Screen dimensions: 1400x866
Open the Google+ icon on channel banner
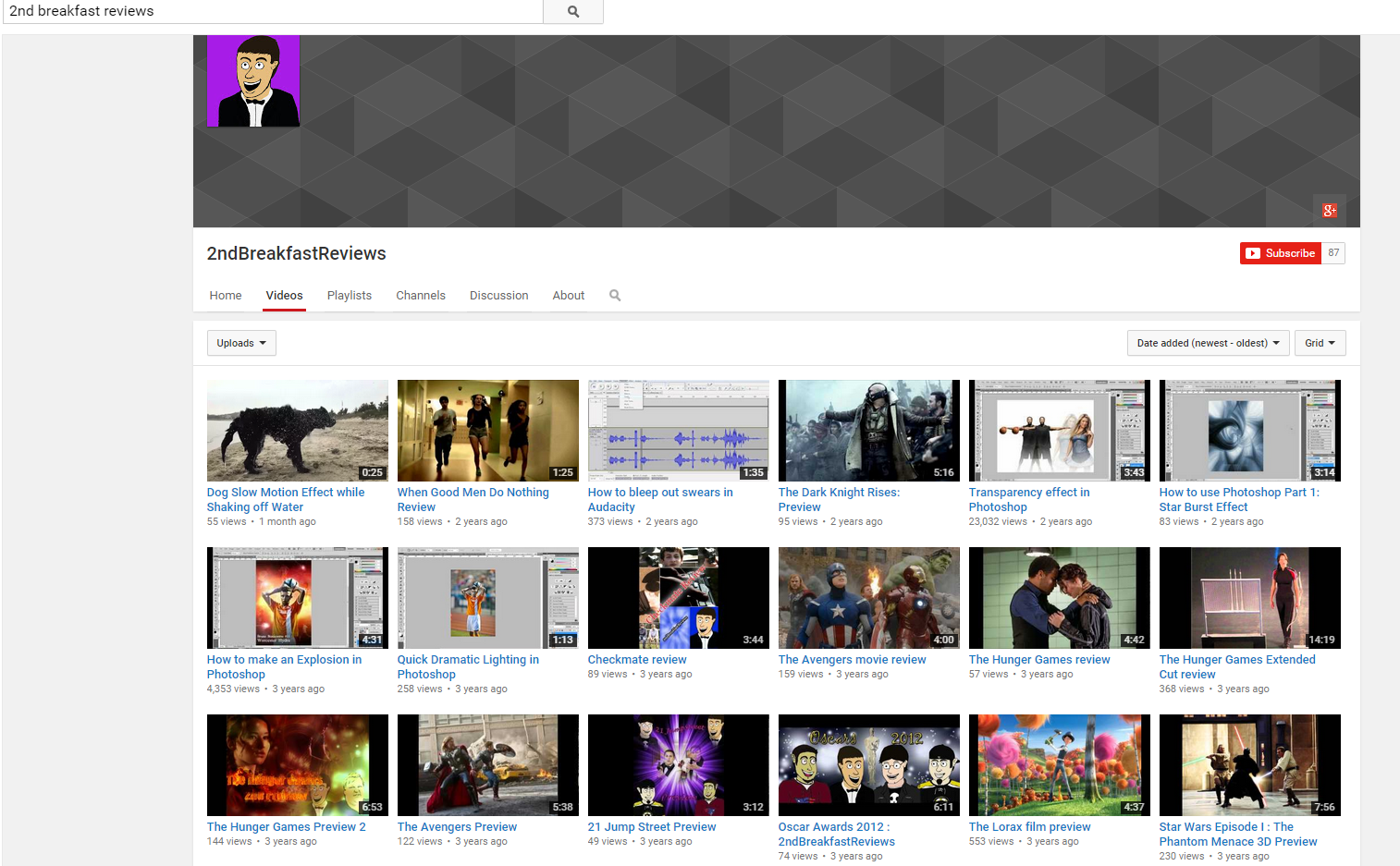tap(1329, 211)
